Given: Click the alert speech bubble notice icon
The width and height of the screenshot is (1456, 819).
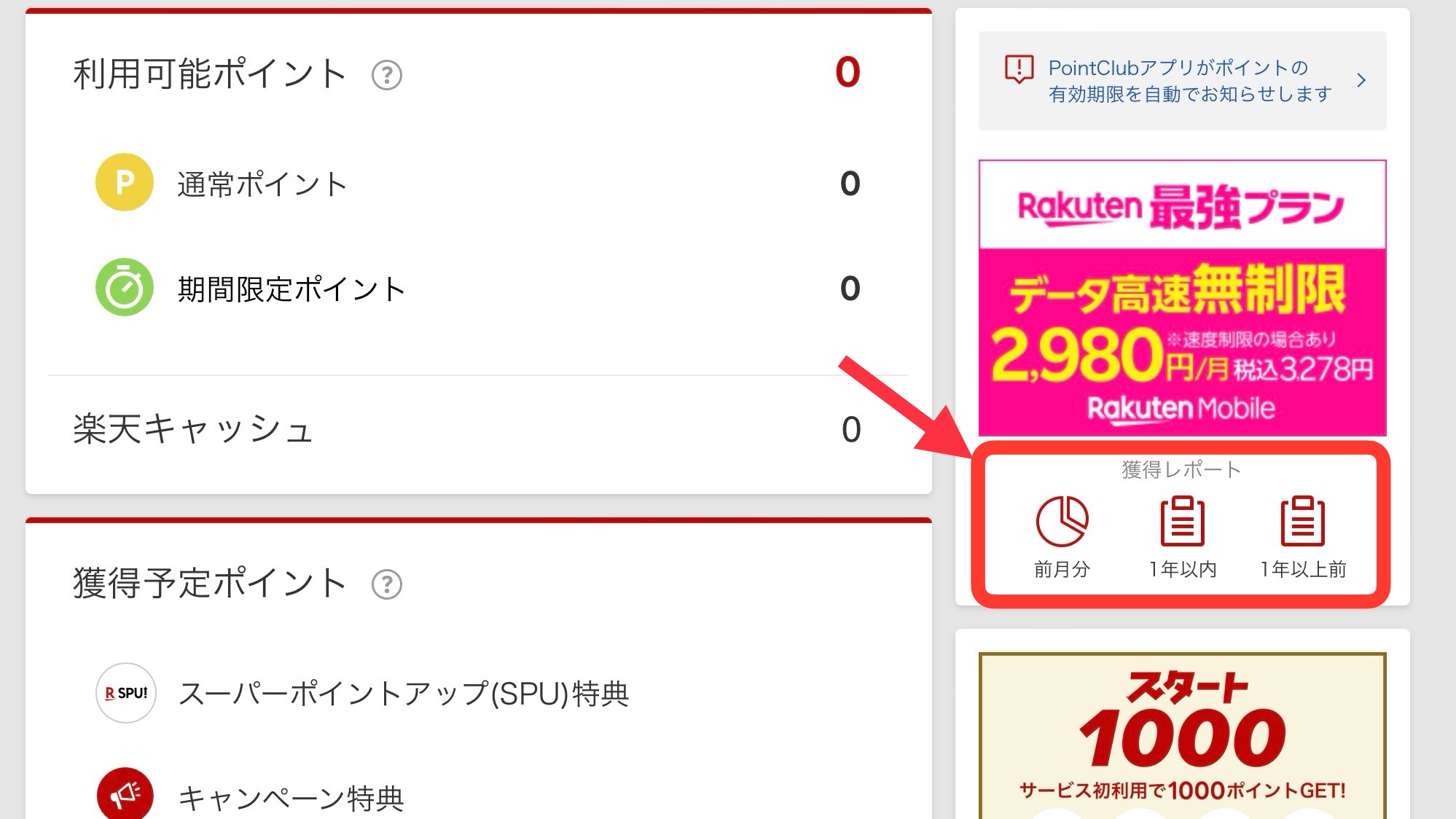Looking at the screenshot, I should click(x=1019, y=70).
